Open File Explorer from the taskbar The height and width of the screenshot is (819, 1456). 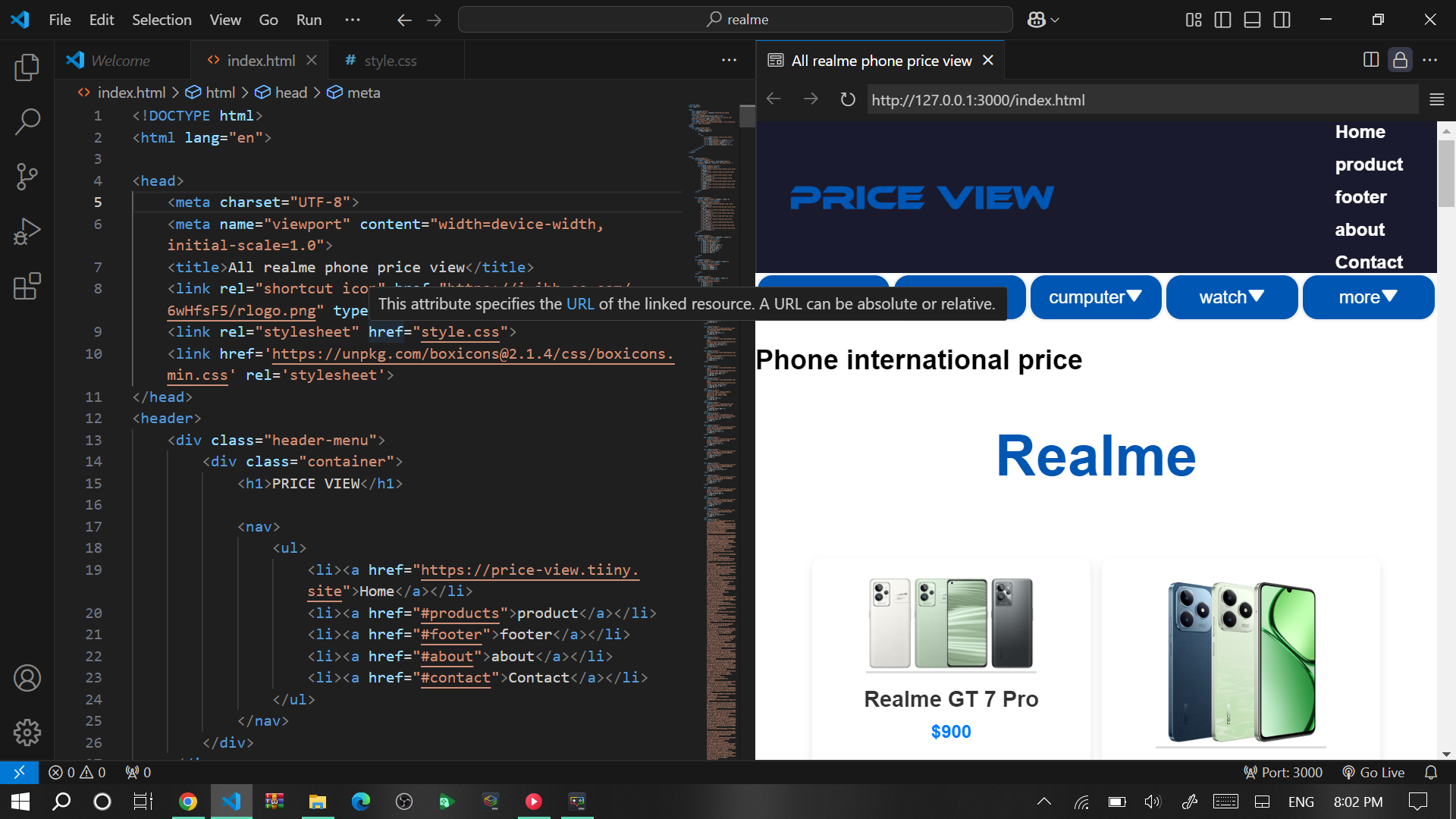pyautogui.click(x=317, y=802)
